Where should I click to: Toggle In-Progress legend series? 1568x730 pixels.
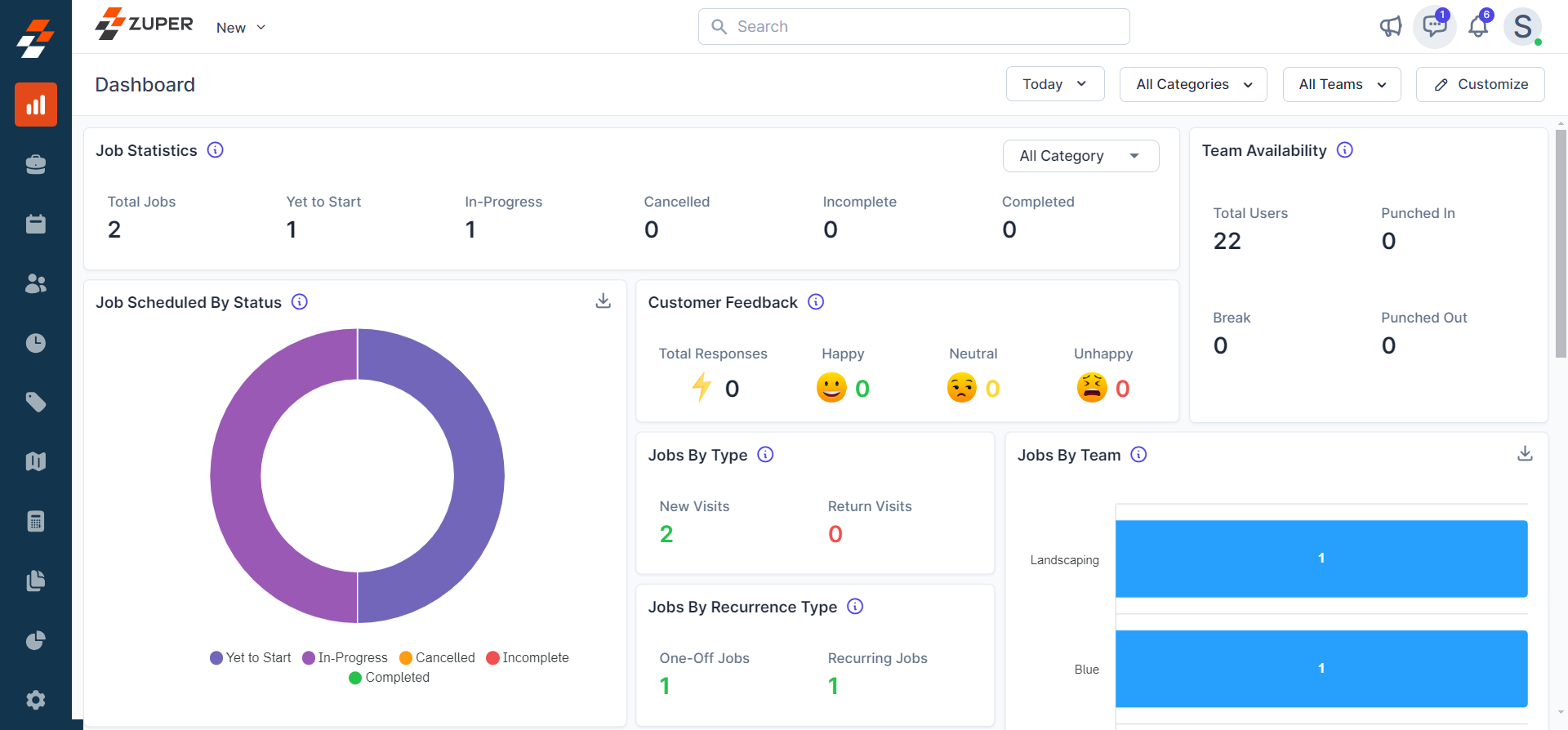(345, 657)
